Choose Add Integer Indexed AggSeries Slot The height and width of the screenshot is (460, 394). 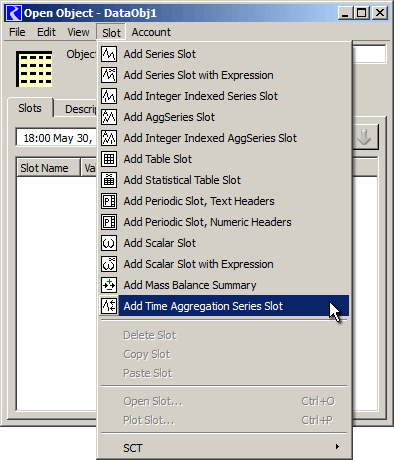pos(224,138)
